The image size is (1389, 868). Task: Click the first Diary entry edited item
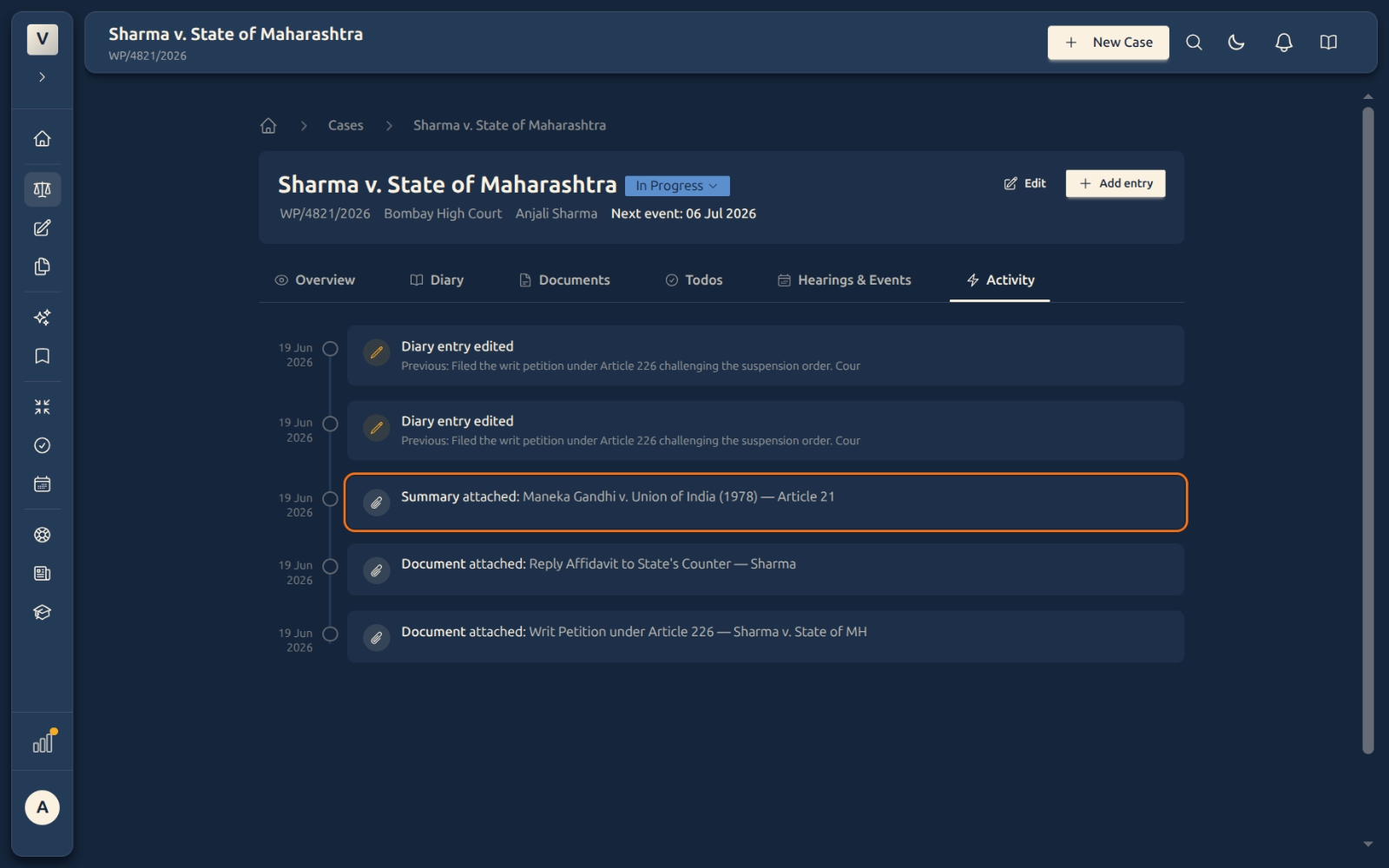pos(766,356)
